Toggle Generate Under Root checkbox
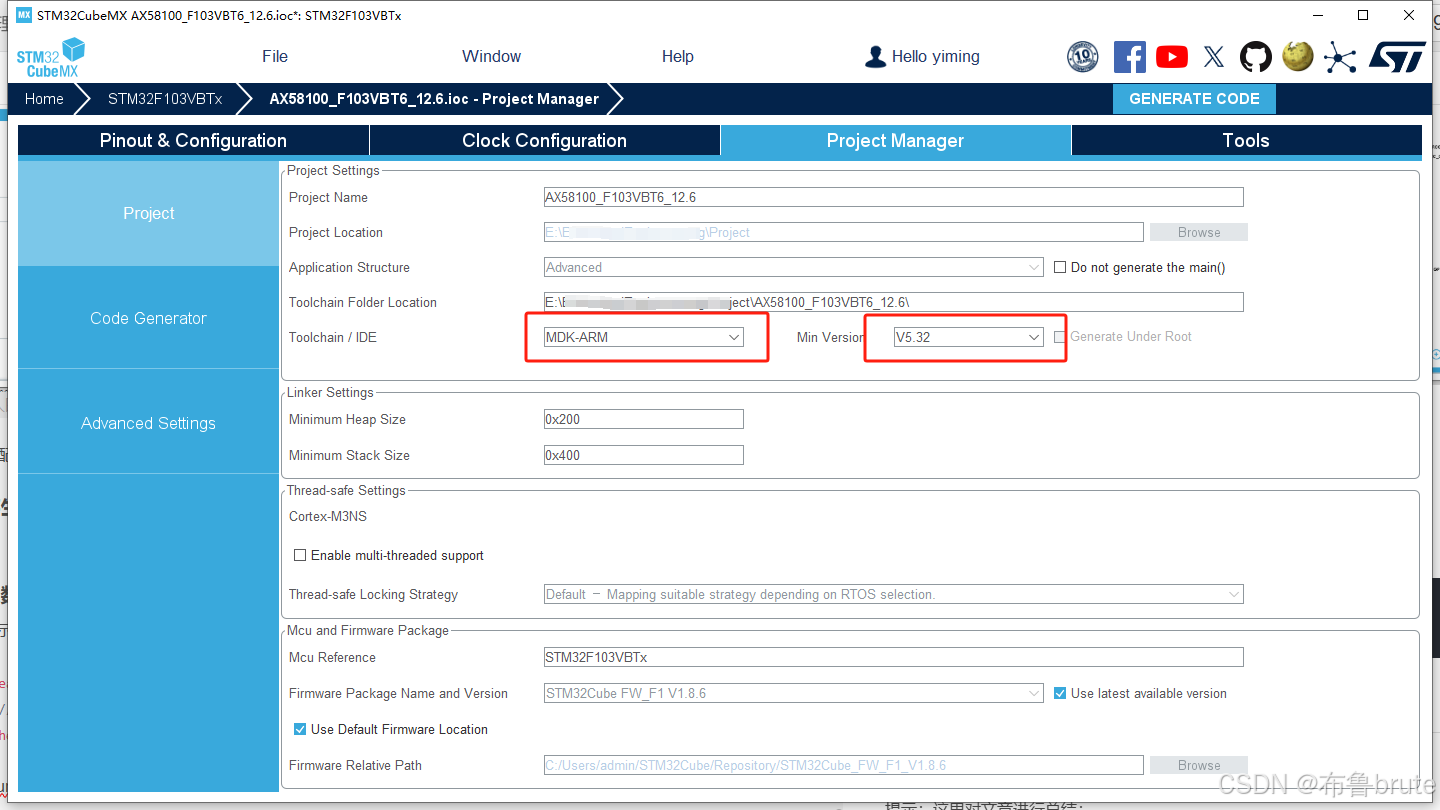Image resolution: width=1440 pixels, height=810 pixels. pos(1060,337)
